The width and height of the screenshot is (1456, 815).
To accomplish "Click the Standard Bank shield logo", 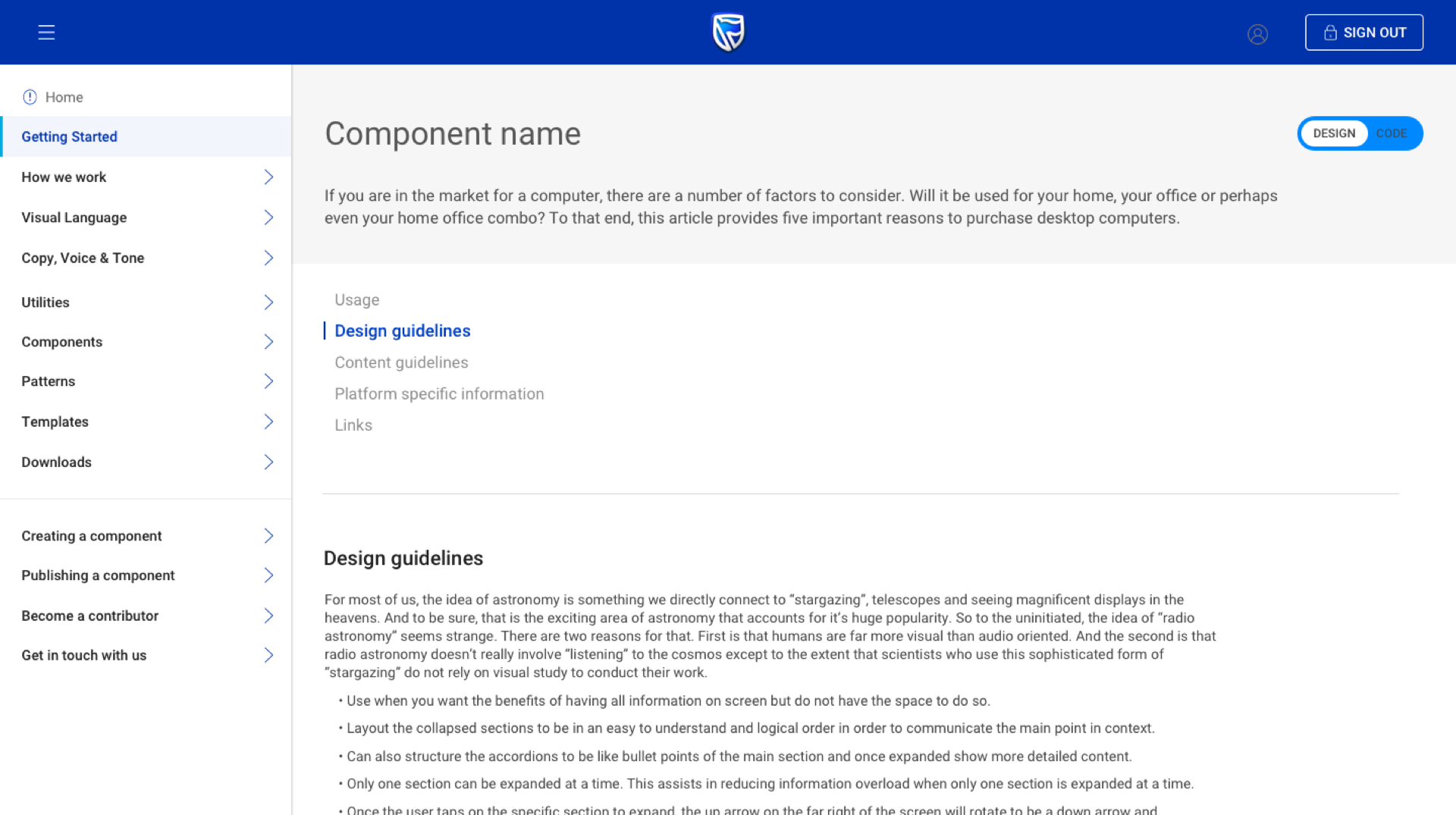I will point(728,33).
